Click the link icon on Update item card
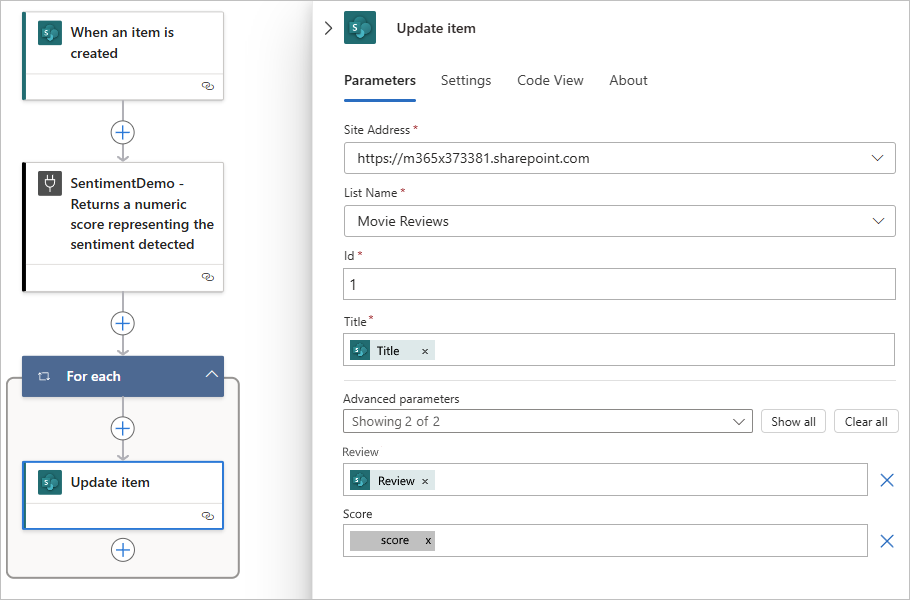The width and height of the screenshot is (910, 600). 207,516
